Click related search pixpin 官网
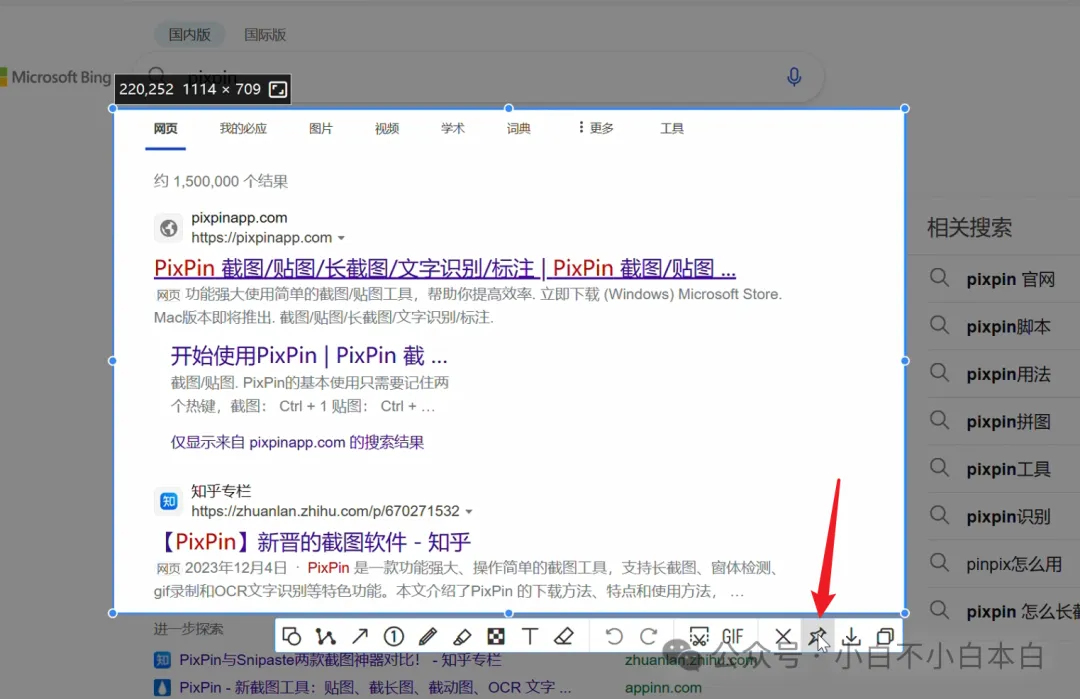The width and height of the screenshot is (1080, 699). pos(1010,279)
